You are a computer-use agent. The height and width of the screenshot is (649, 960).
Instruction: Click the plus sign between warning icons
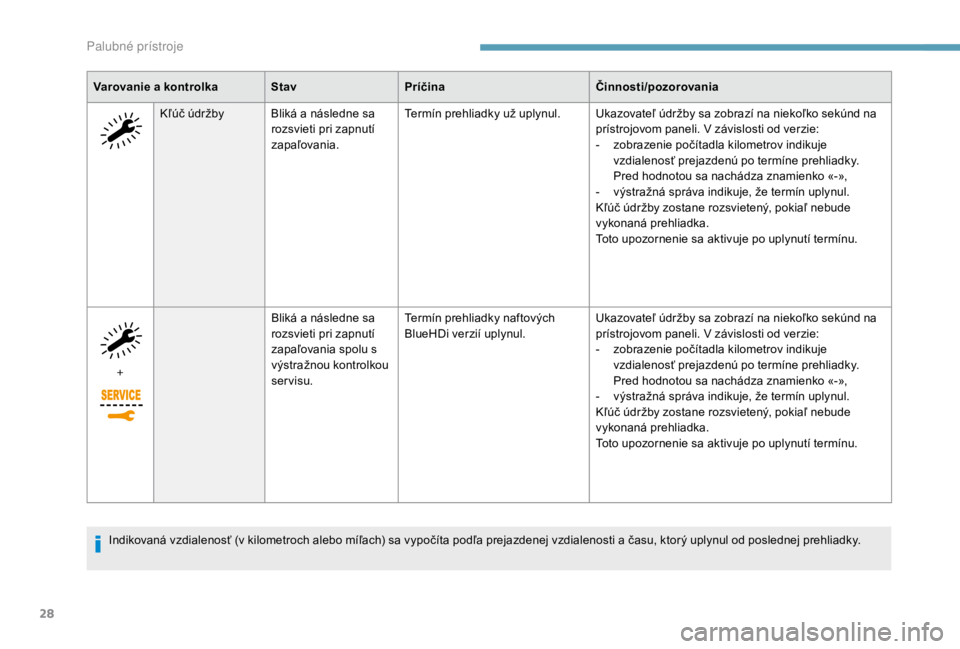pos(120,372)
